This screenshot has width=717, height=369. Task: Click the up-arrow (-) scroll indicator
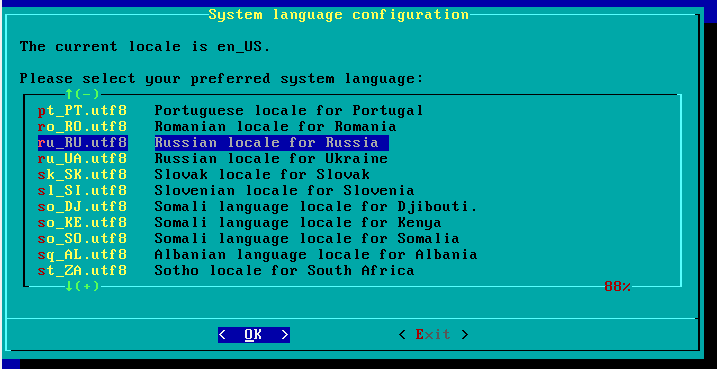(82, 95)
